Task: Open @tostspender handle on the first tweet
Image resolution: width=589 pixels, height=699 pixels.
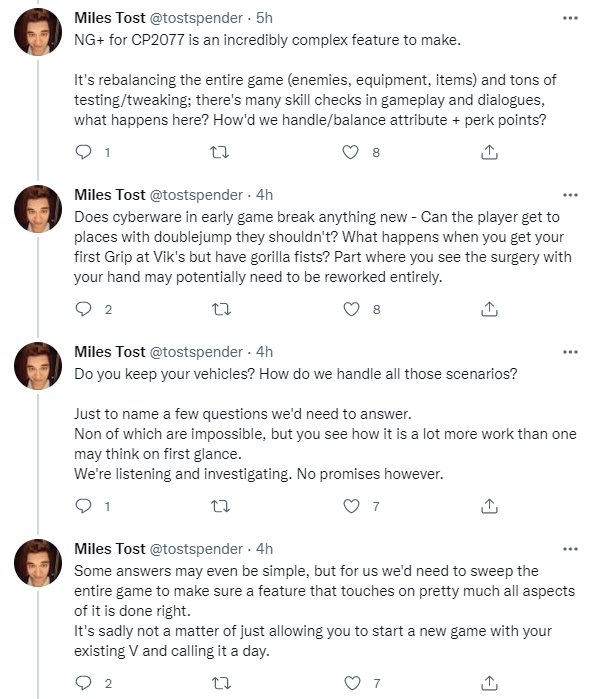Action: click(x=196, y=18)
